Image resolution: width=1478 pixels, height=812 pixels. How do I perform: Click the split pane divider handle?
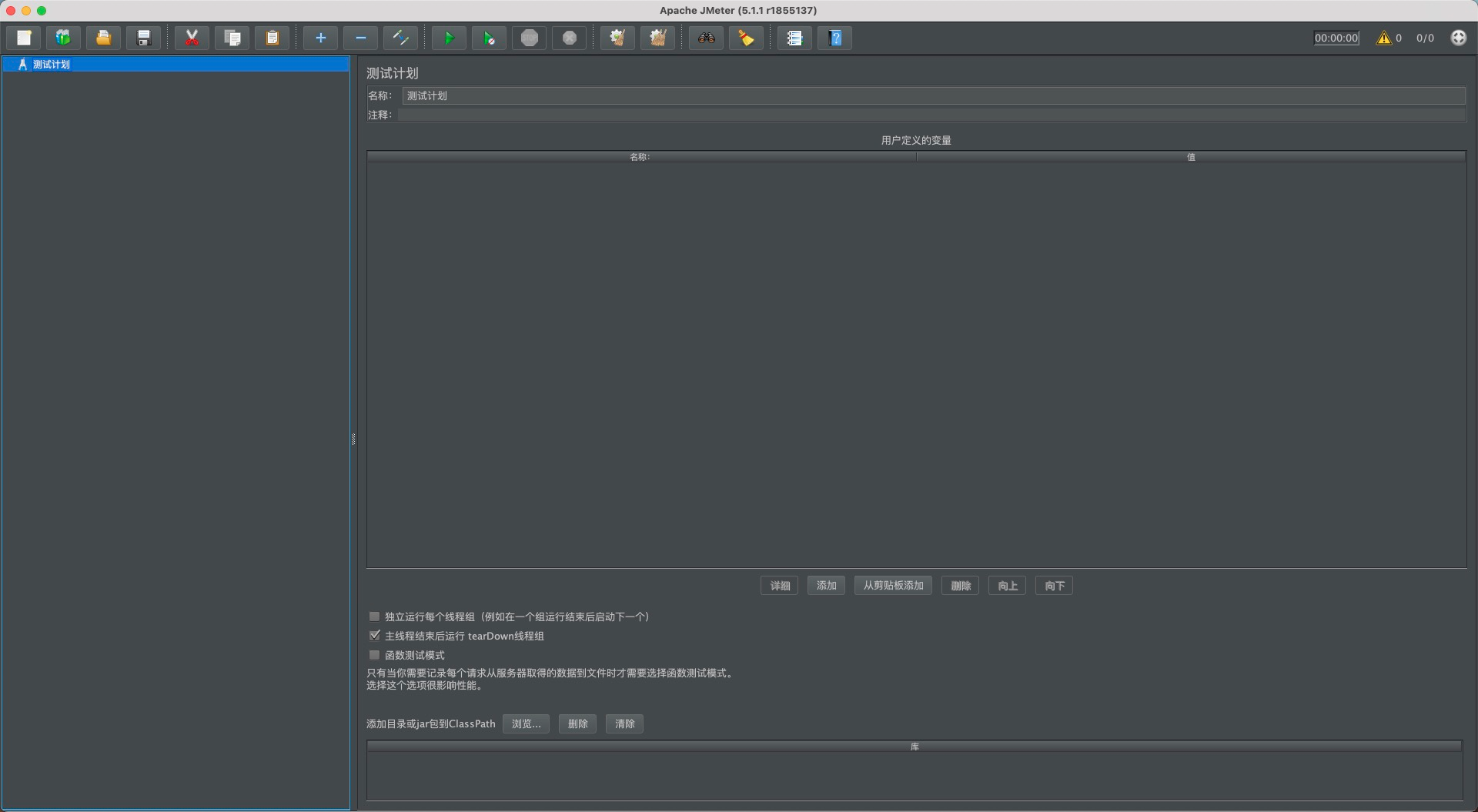click(x=353, y=439)
